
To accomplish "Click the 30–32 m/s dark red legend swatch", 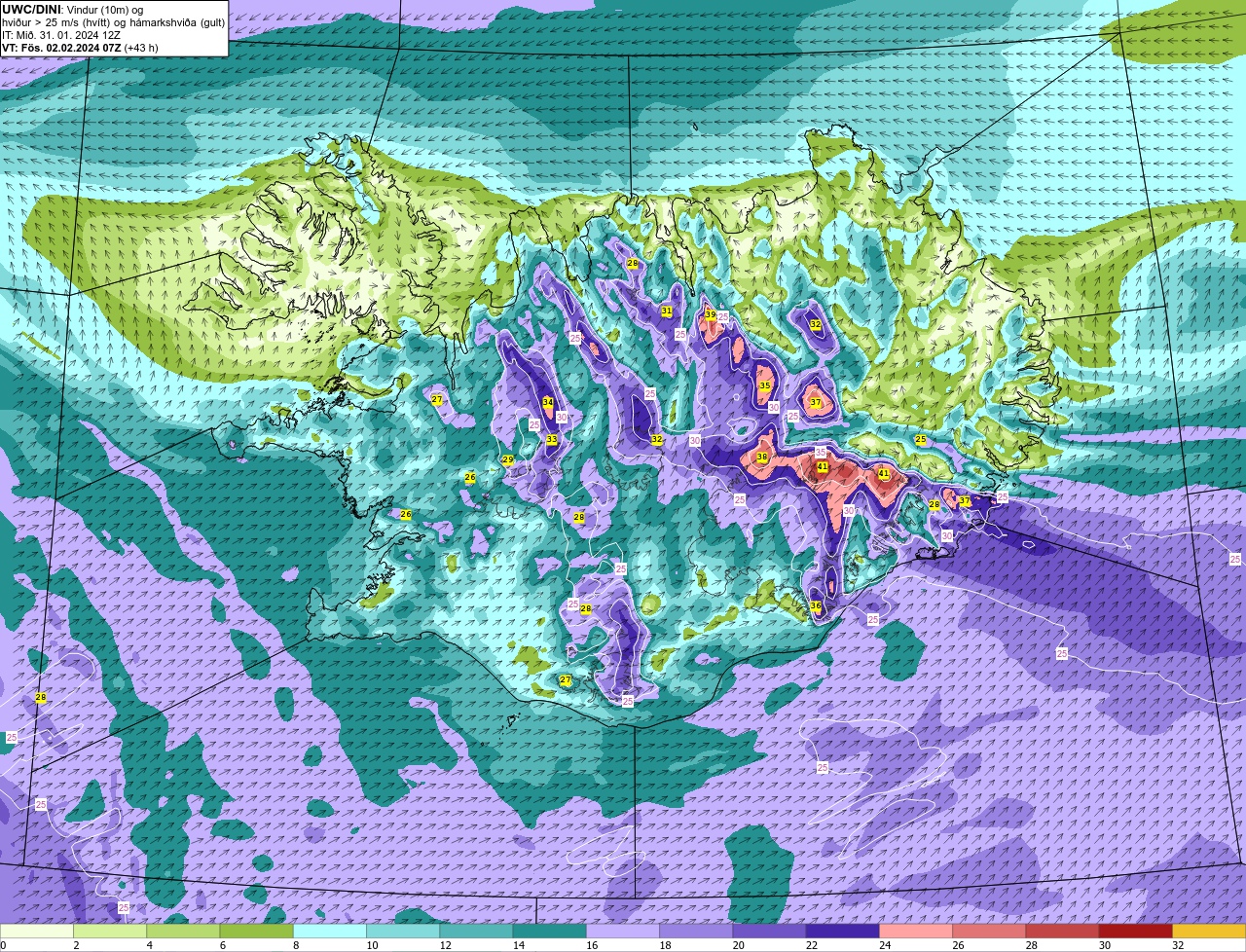I will click(1136, 932).
